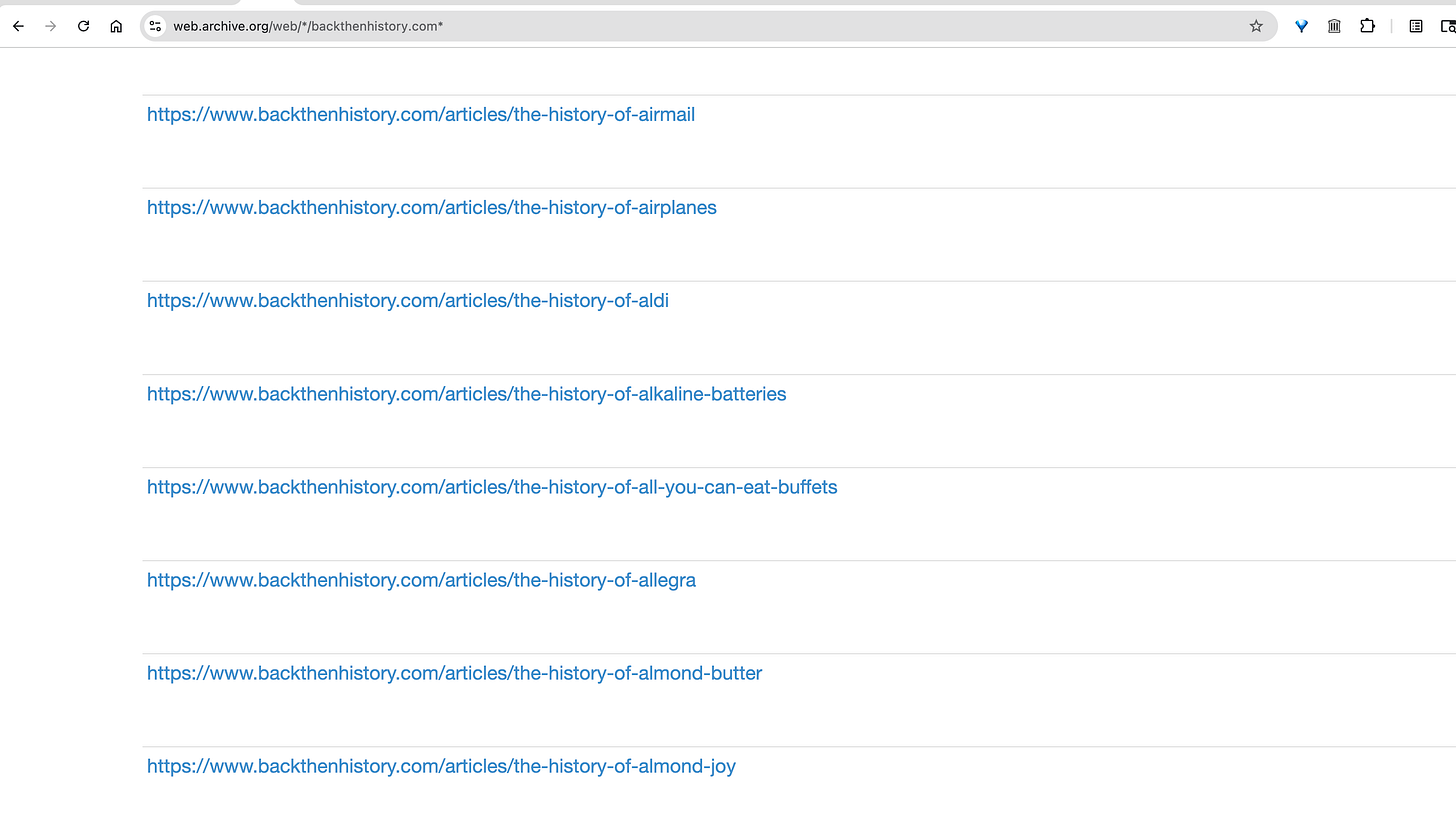Open the-history-of-almond-joy archive link
Screen dimensions: 1456x831
pos(441,766)
